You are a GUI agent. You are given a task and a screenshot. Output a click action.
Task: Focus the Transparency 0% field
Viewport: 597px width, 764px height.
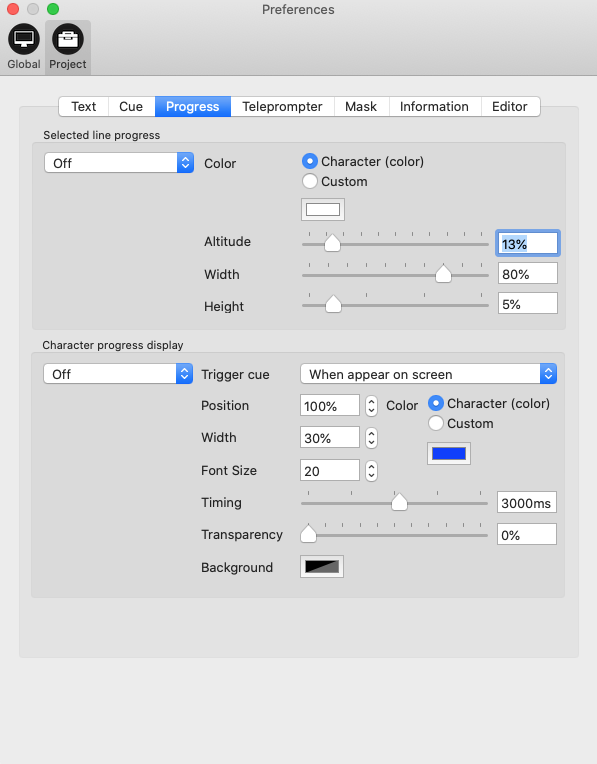tap(527, 535)
